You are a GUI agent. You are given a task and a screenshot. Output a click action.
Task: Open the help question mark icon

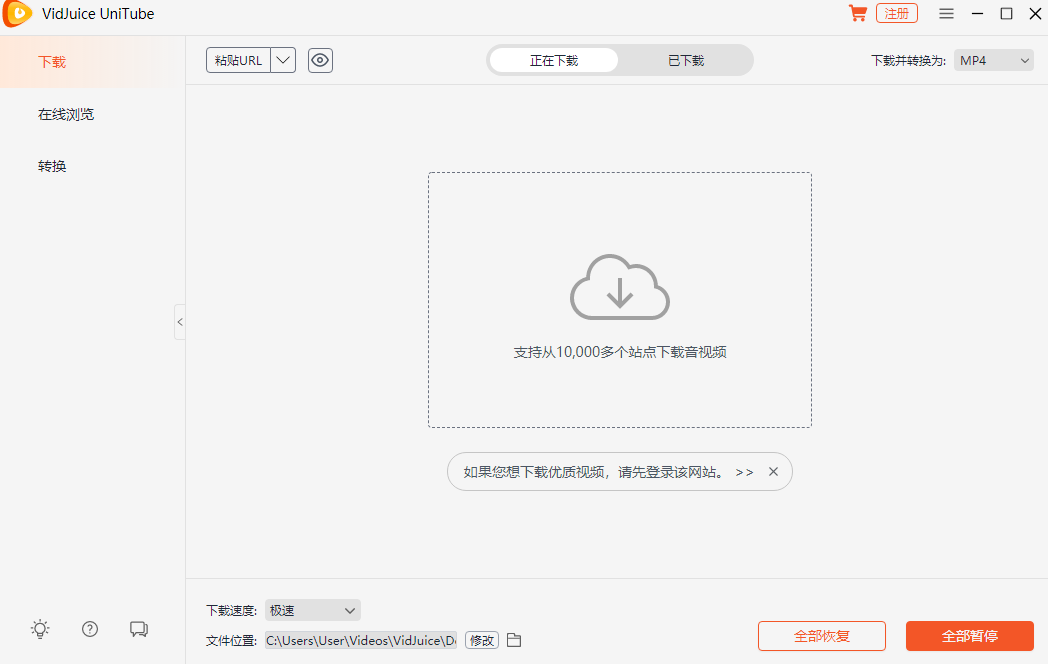[x=89, y=629]
